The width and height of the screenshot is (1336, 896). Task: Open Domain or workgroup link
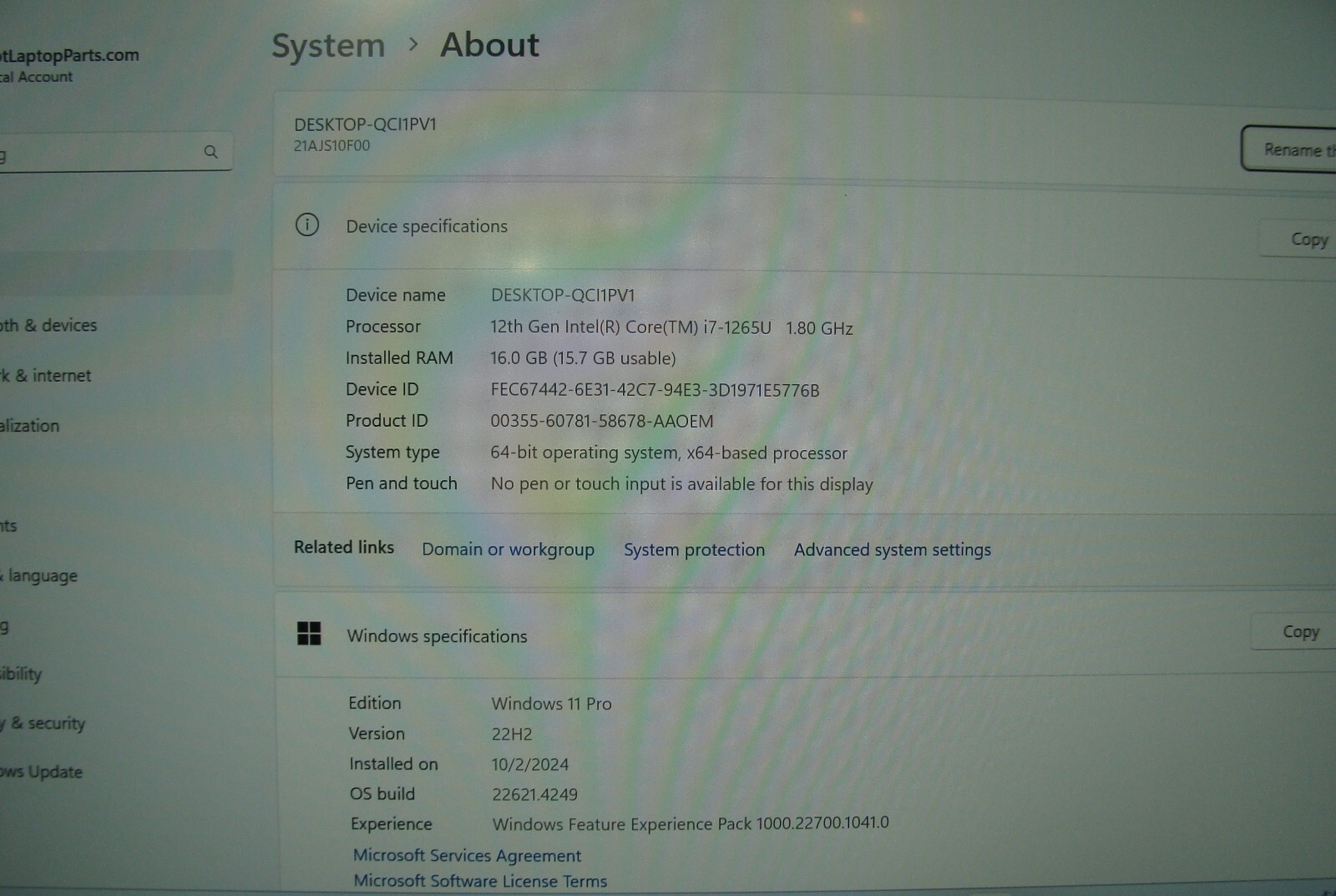[x=508, y=549]
